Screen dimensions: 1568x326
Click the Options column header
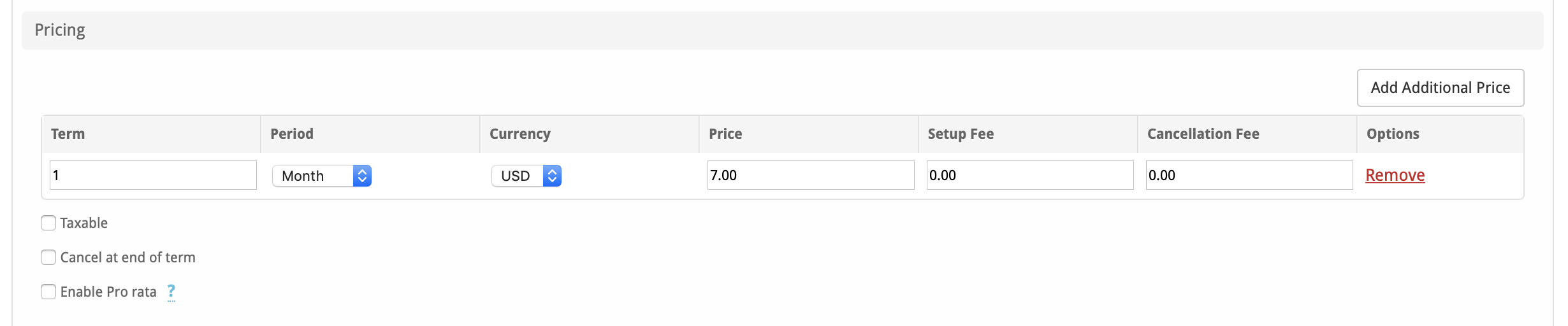click(x=1393, y=134)
